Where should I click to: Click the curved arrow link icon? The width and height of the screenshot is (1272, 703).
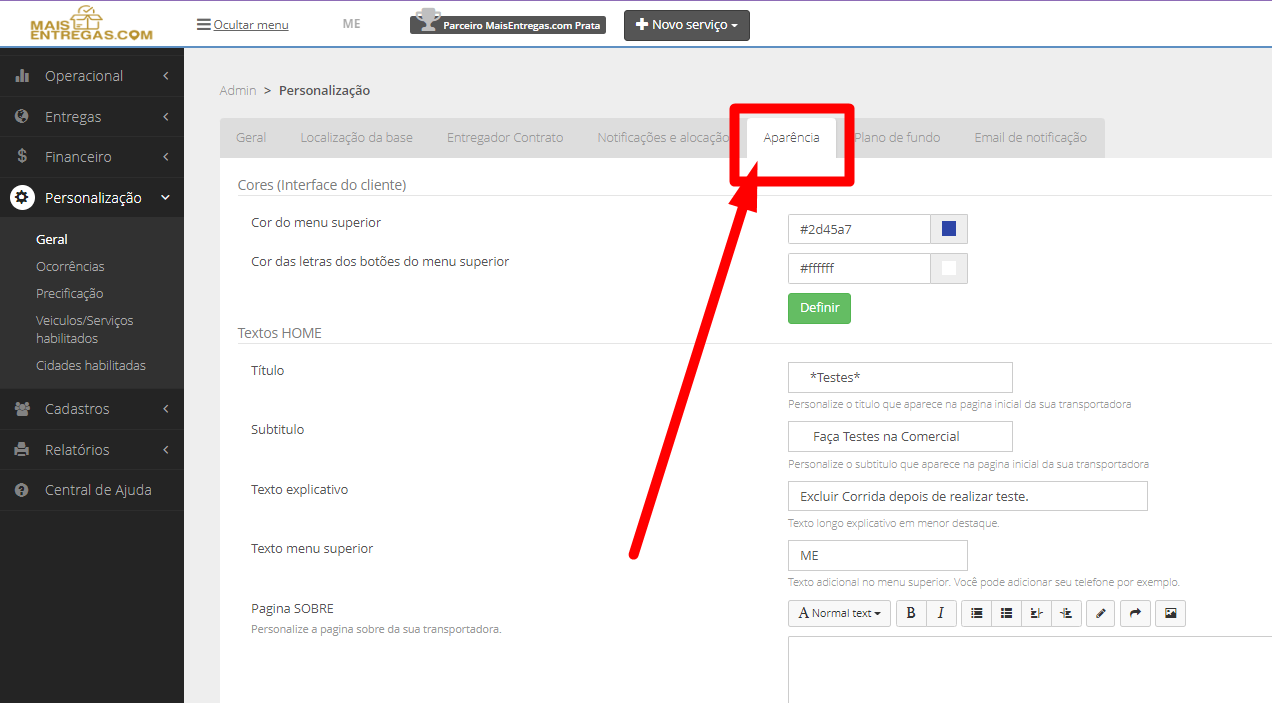(1135, 613)
